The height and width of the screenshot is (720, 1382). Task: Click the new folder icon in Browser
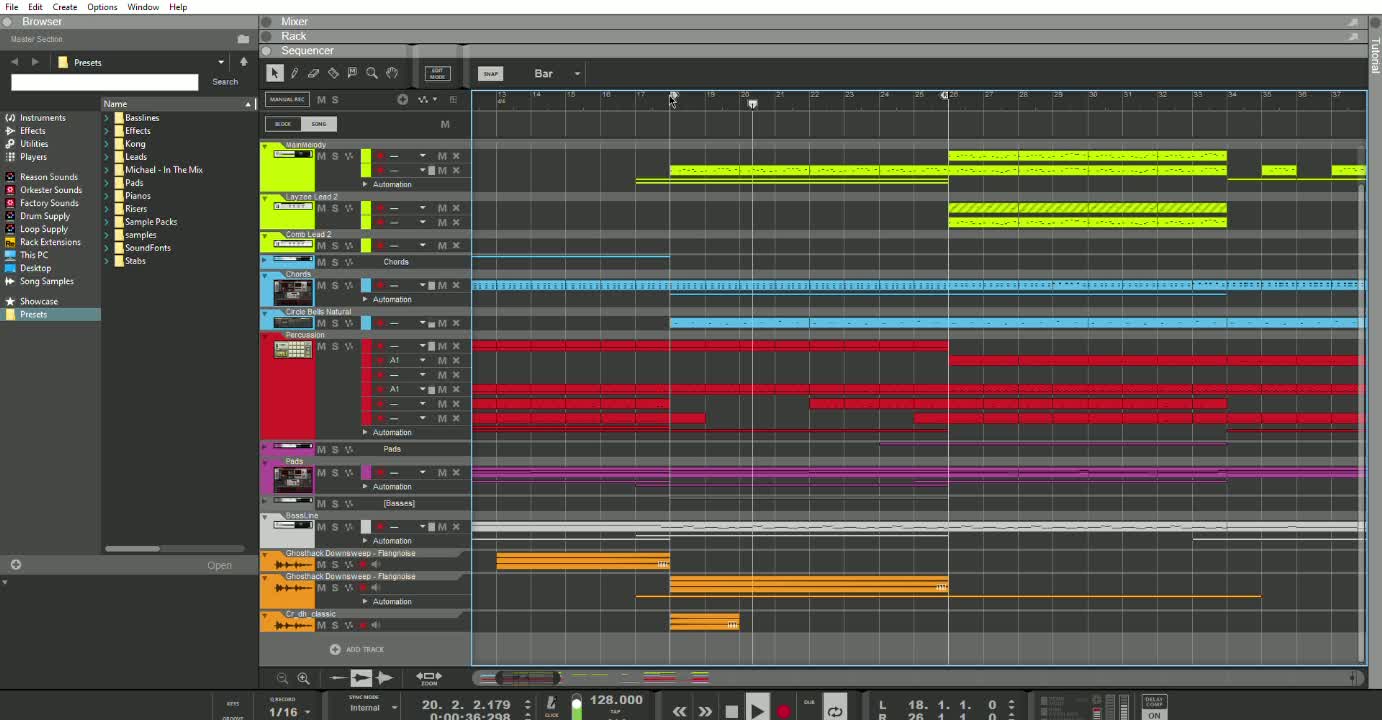[x=243, y=39]
